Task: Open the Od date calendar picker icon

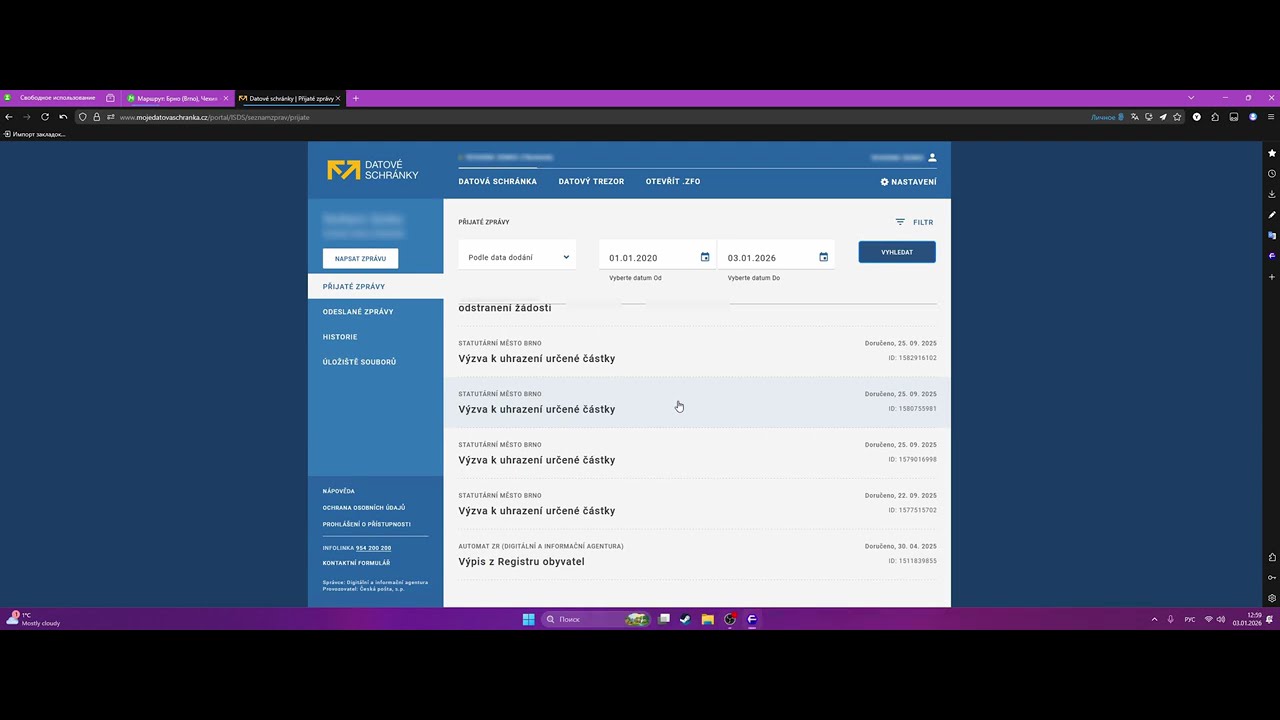Action: pyautogui.click(x=705, y=257)
